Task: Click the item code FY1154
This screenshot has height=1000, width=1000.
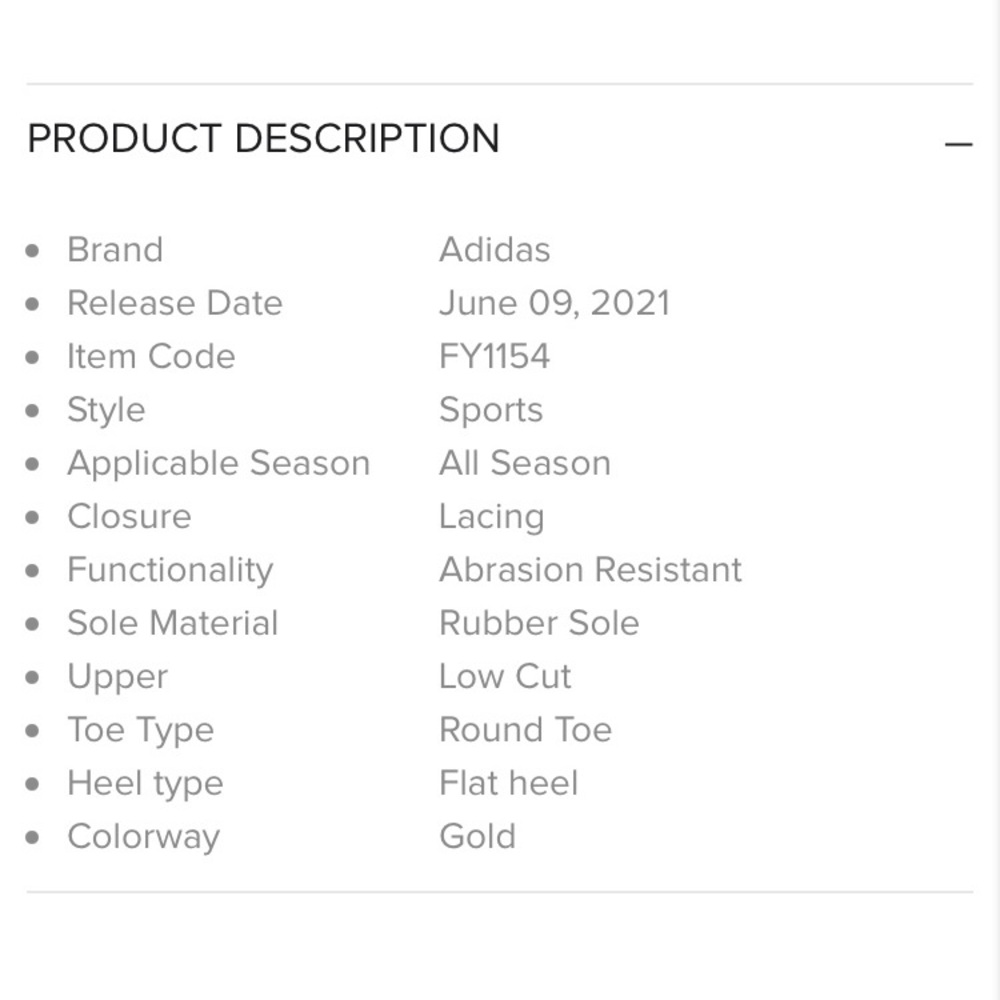Action: click(494, 357)
